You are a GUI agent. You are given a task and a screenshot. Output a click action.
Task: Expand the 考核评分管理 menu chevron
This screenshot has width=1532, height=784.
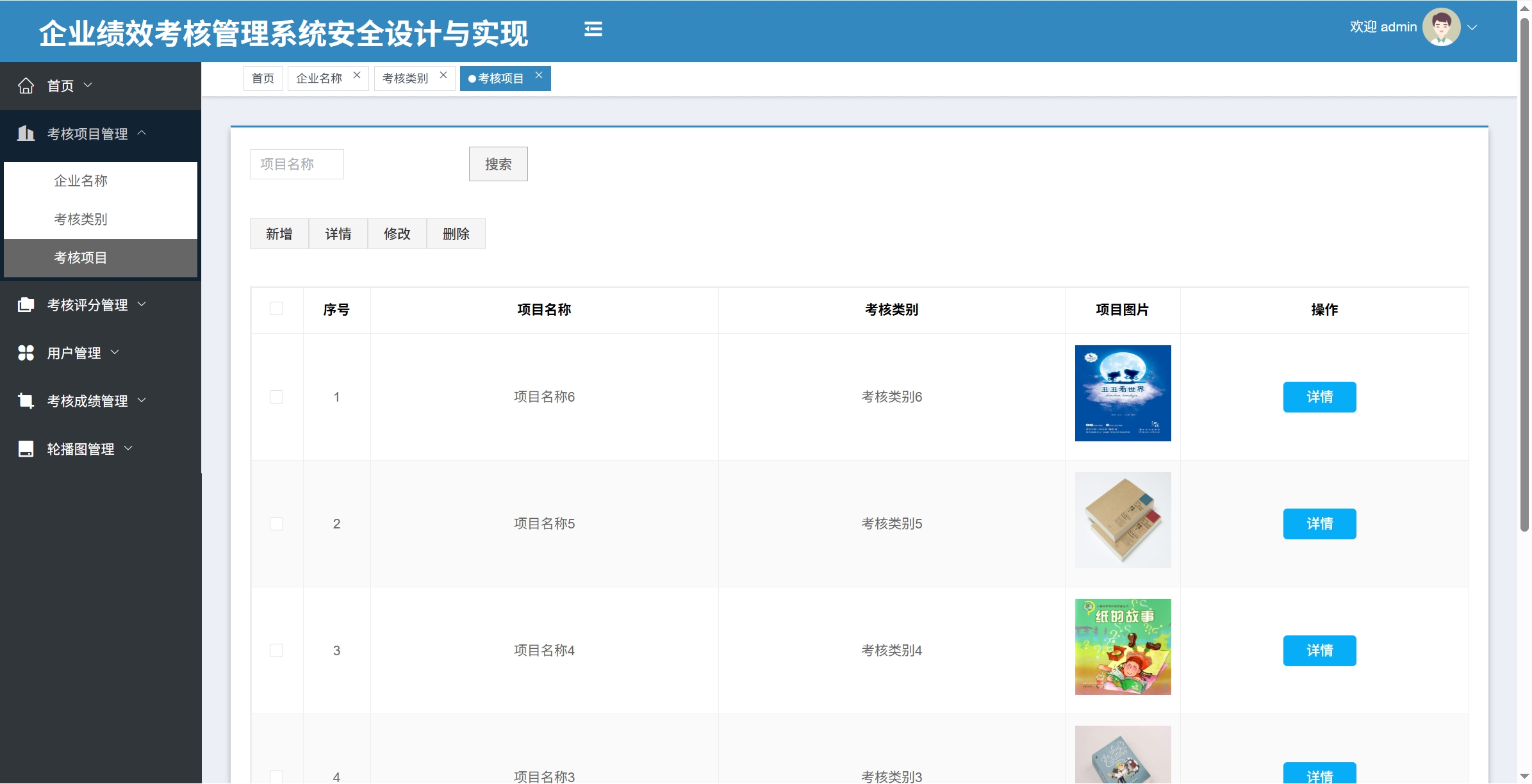(x=142, y=304)
